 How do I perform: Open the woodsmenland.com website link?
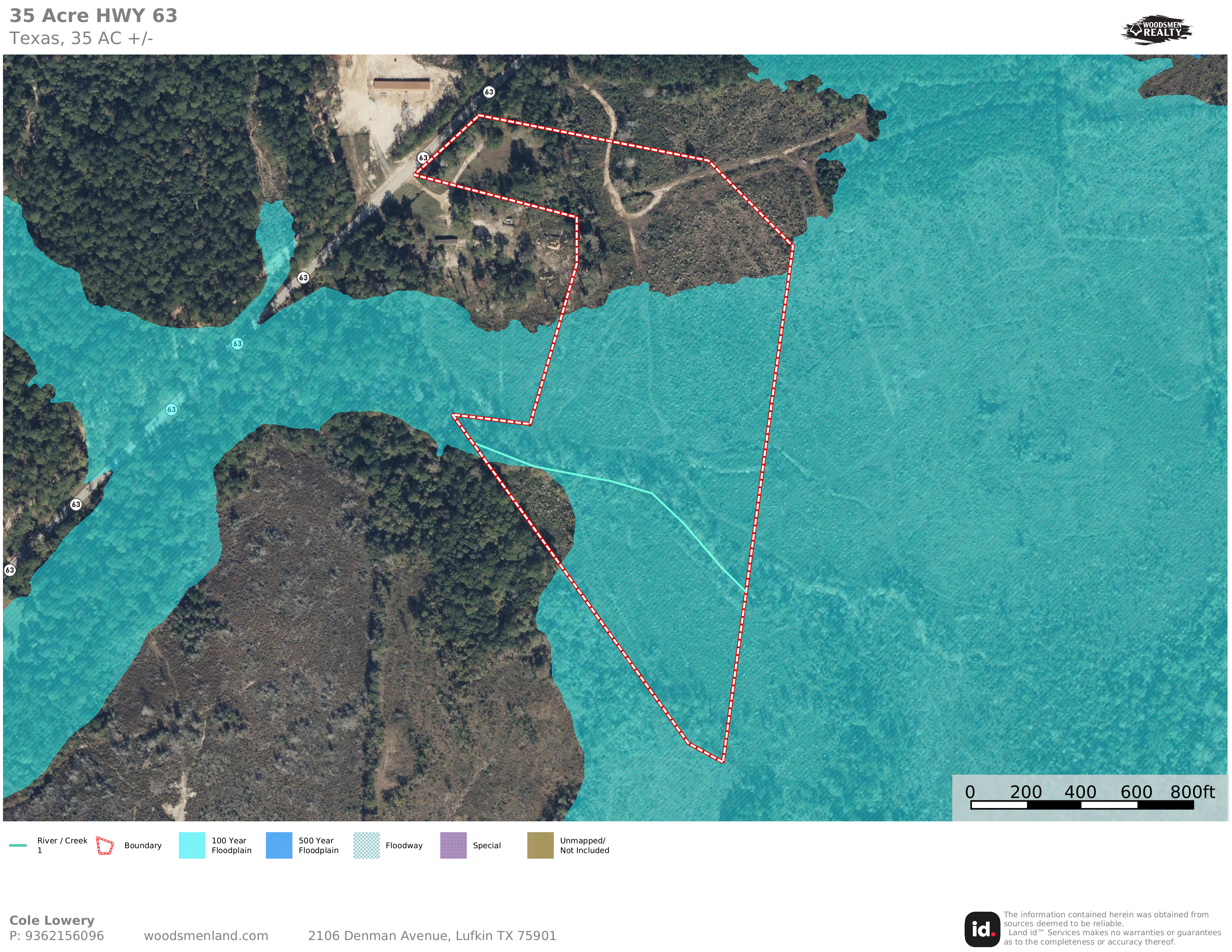206,936
